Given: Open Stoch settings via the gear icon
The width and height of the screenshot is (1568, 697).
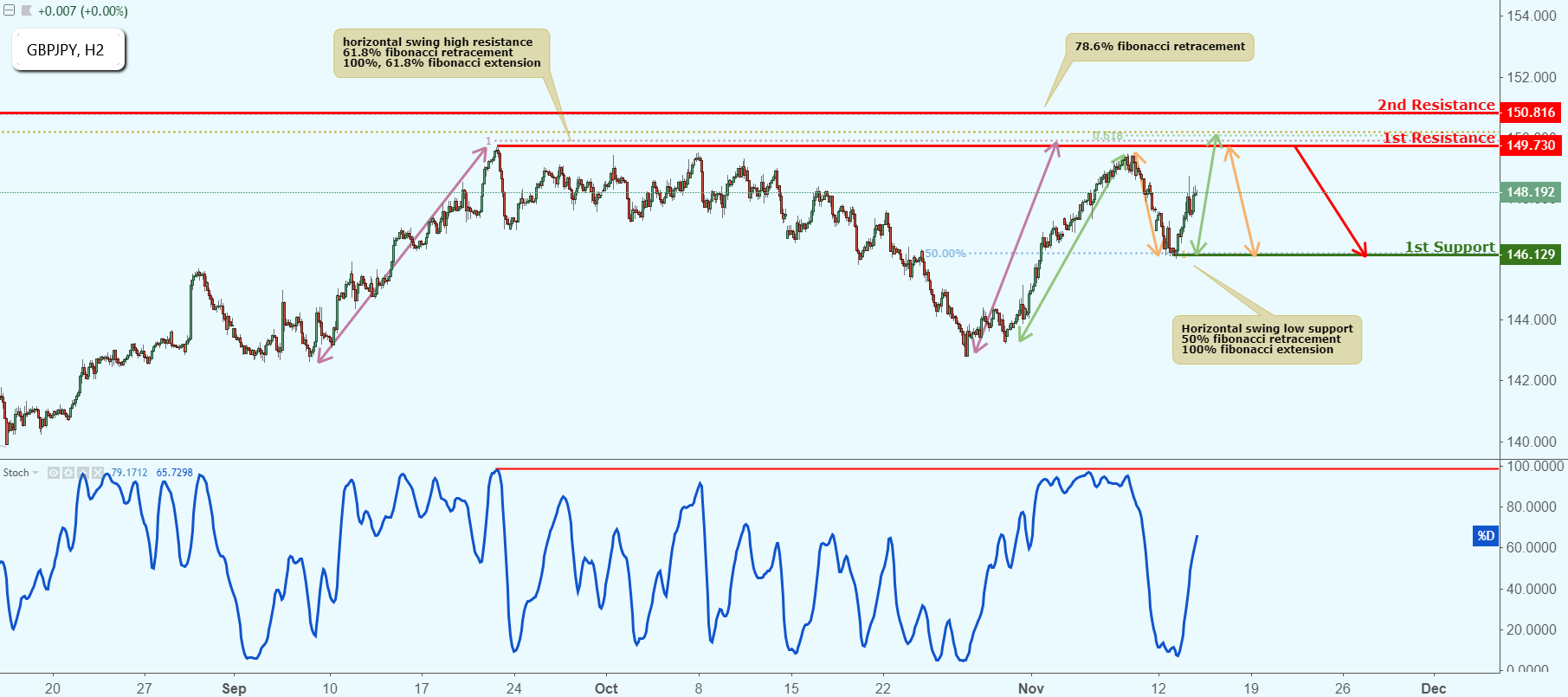Looking at the screenshot, I should click(x=68, y=473).
